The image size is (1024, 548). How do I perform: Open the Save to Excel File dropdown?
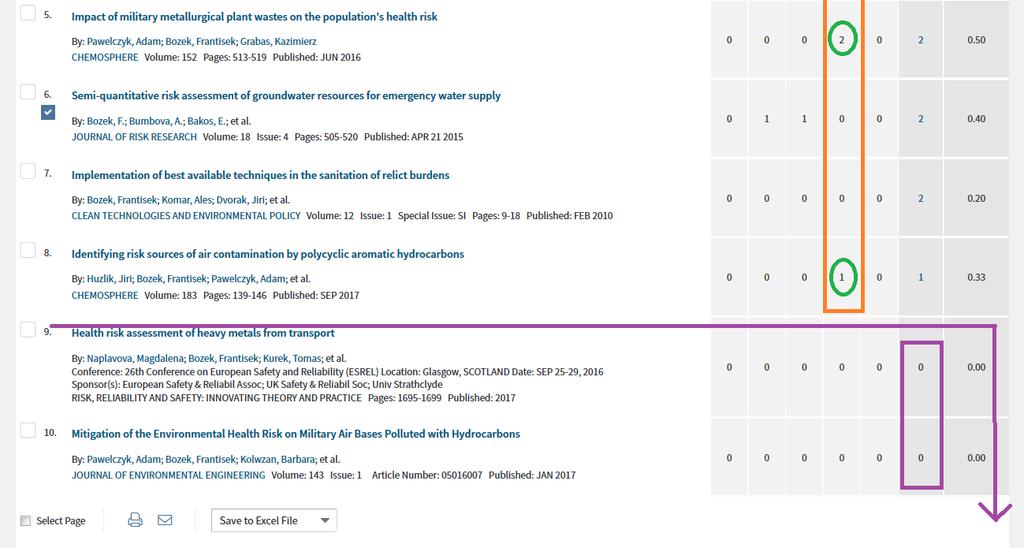click(274, 521)
